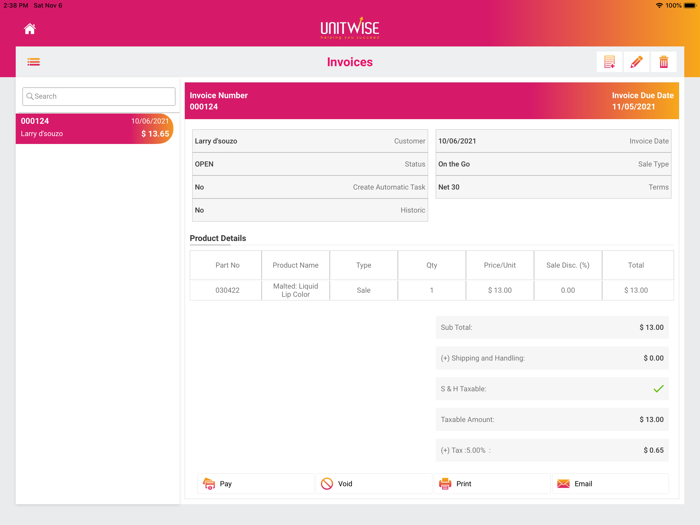Screen dimensions: 700x525
Task: Select invoice 000124 in the list
Action: click(94, 129)
